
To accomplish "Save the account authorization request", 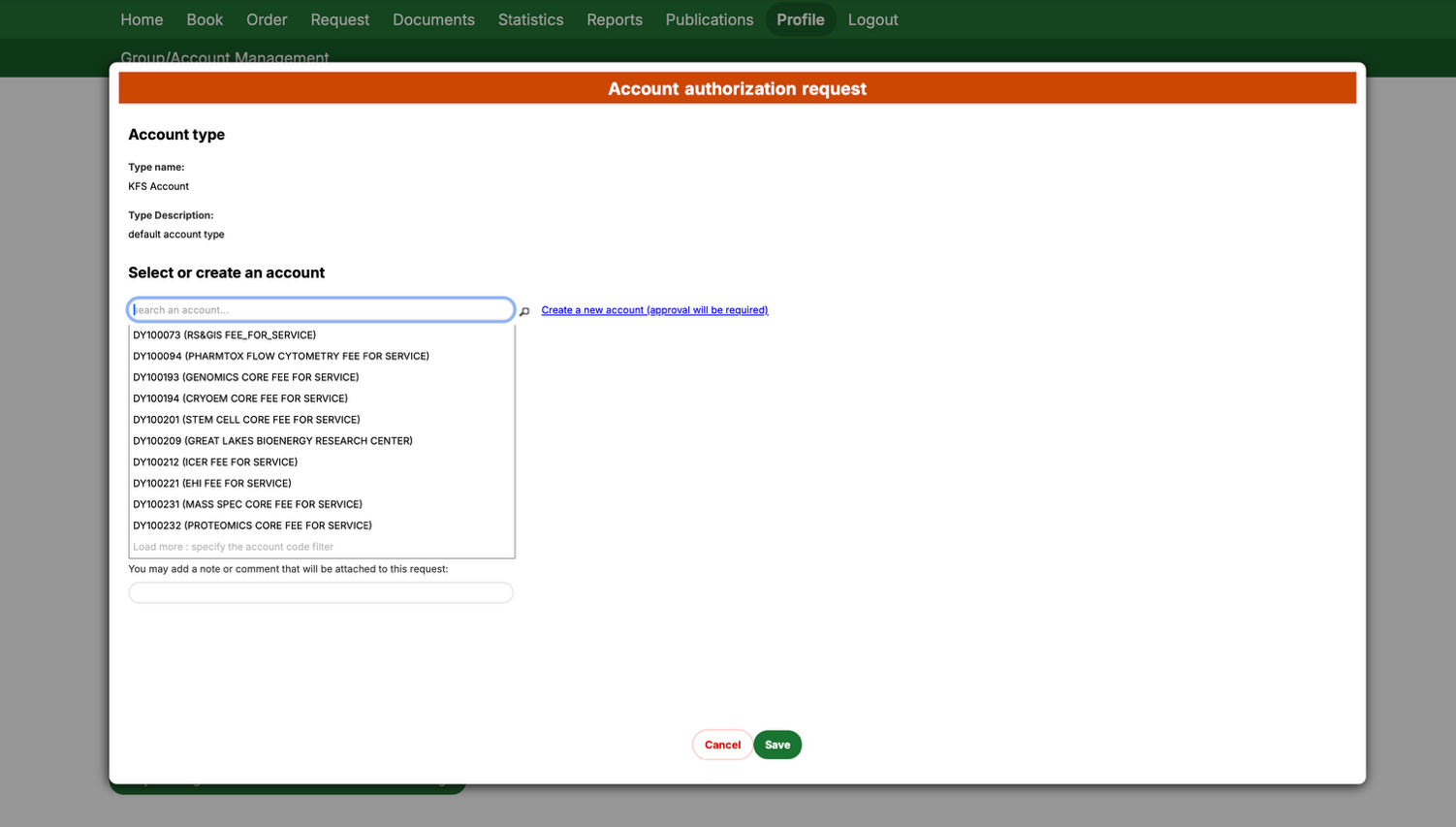I will (x=777, y=745).
